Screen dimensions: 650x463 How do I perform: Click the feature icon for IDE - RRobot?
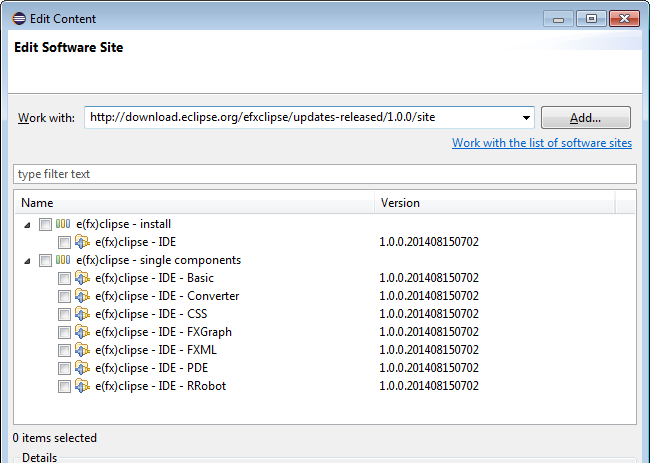[x=82, y=386]
